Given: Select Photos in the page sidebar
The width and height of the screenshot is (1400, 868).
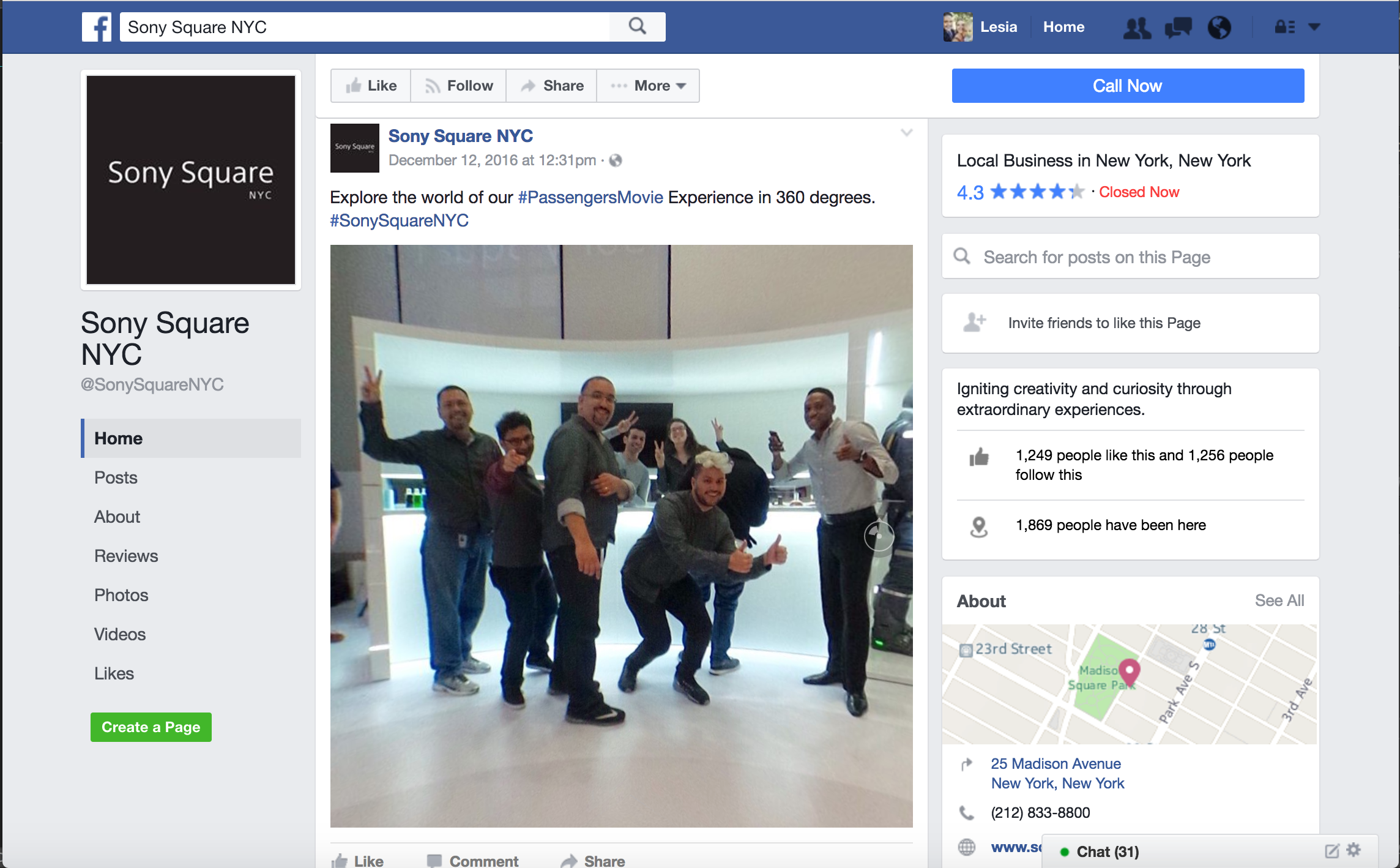Looking at the screenshot, I should pyautogui.click(x=191, y=595).
